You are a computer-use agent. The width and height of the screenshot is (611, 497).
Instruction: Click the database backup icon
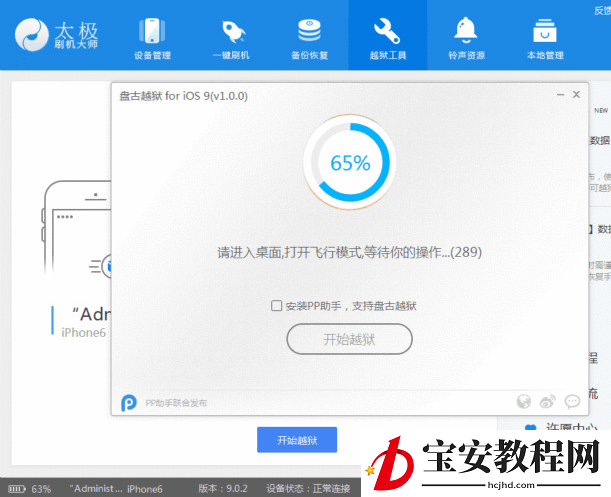(309, 30)
